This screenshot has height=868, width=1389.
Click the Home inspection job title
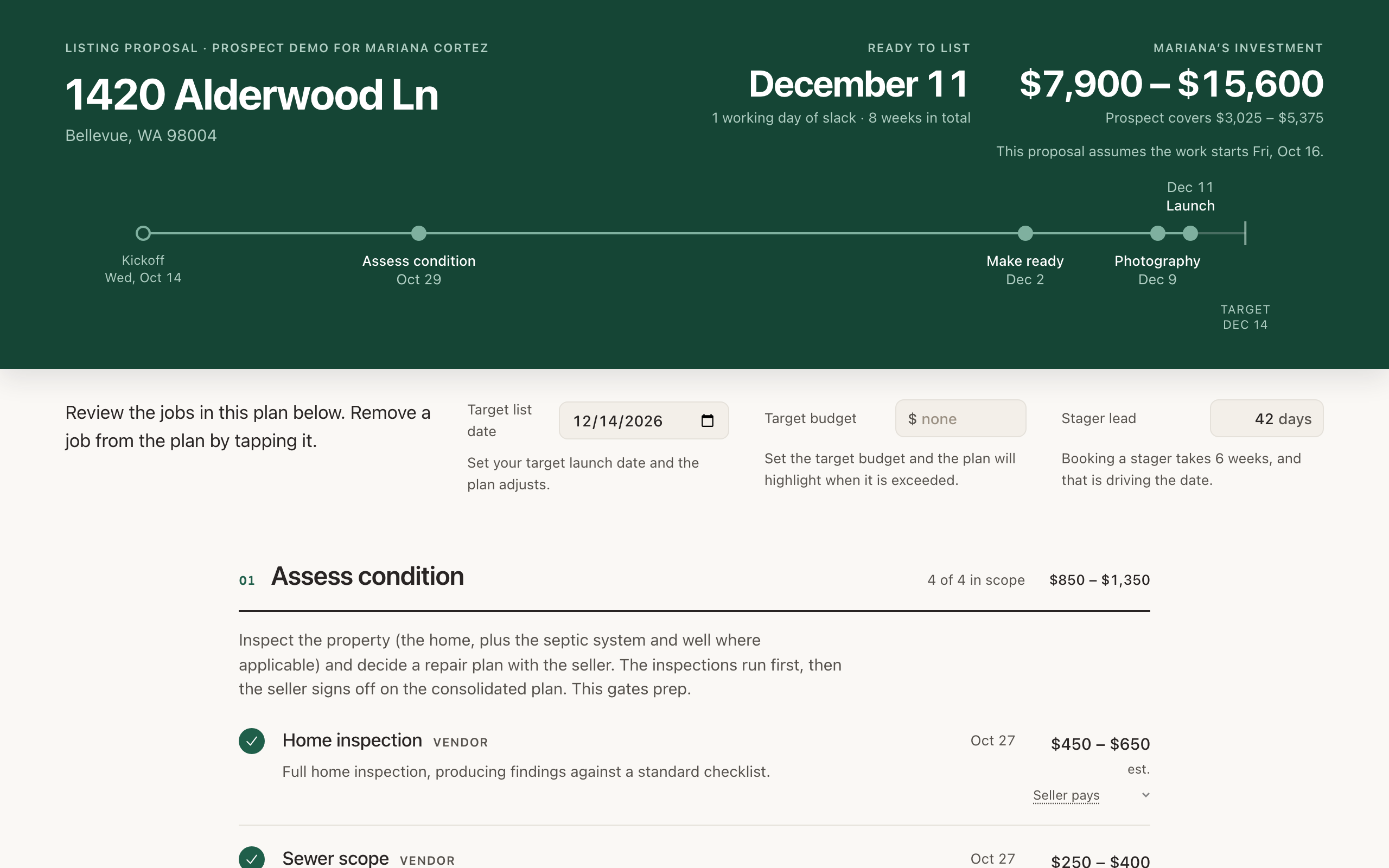pos(352,741)
